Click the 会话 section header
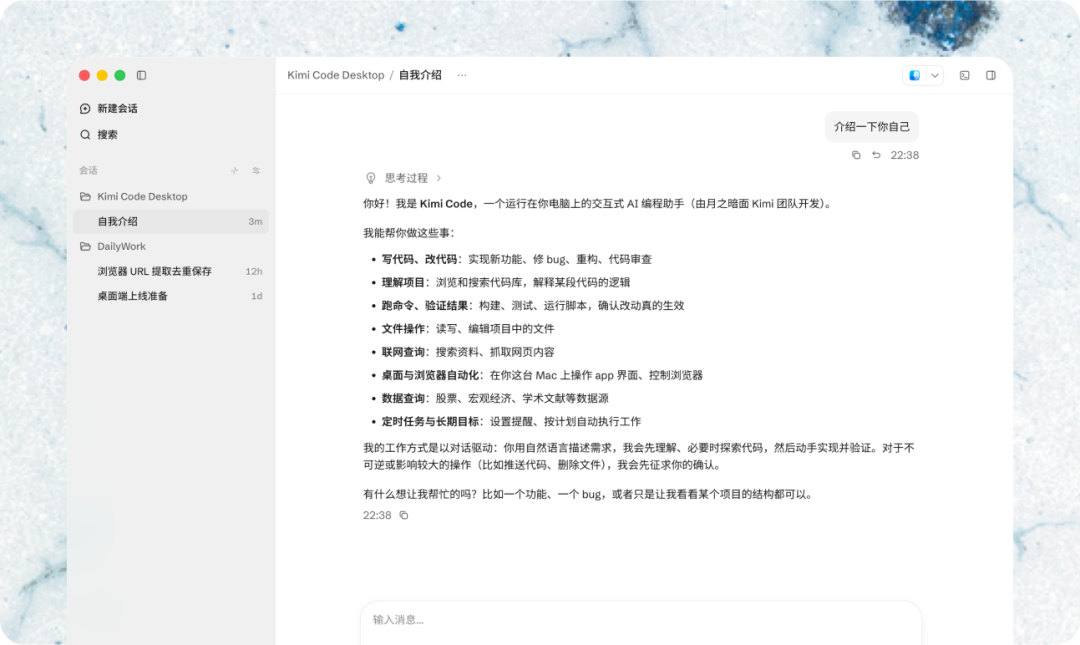 (x=88, y=170)
